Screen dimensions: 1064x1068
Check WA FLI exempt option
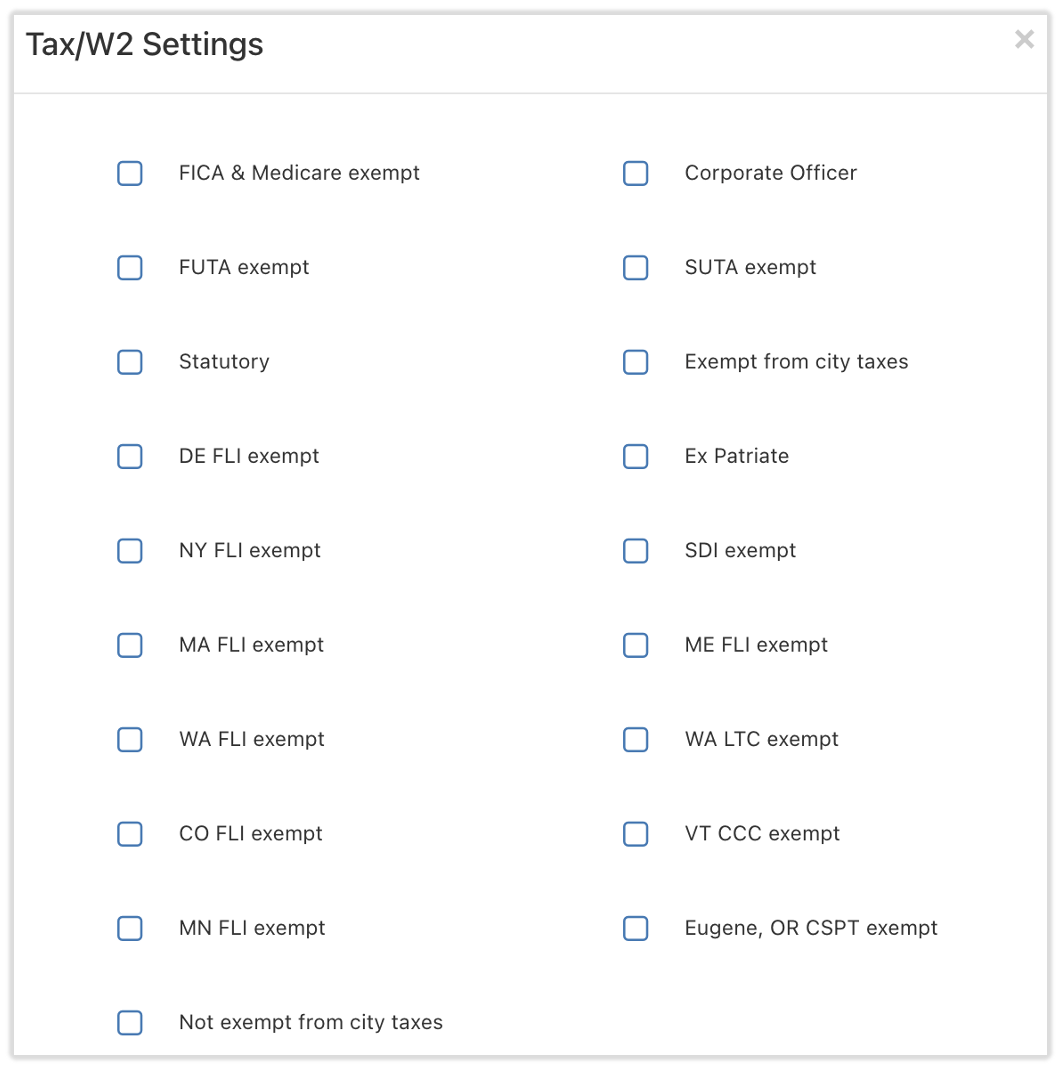pyautogui.click(x=130, y=740)
